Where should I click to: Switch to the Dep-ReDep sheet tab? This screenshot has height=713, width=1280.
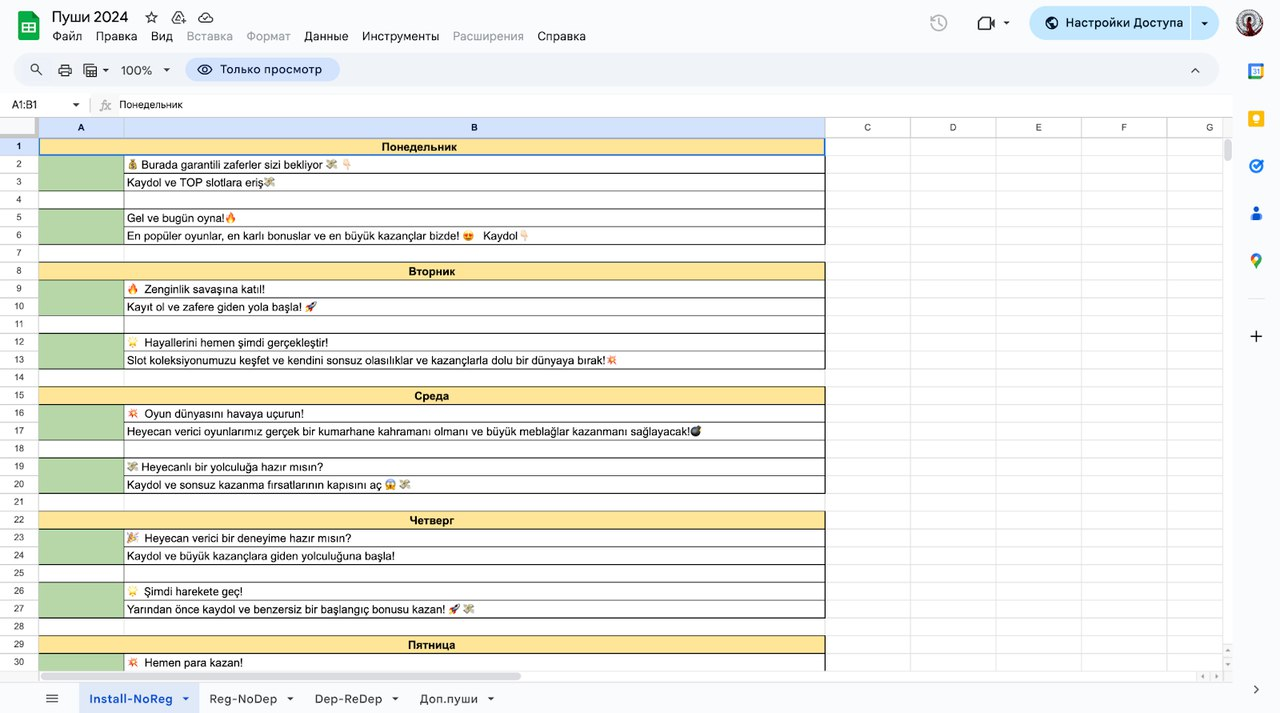click(348, 699)
